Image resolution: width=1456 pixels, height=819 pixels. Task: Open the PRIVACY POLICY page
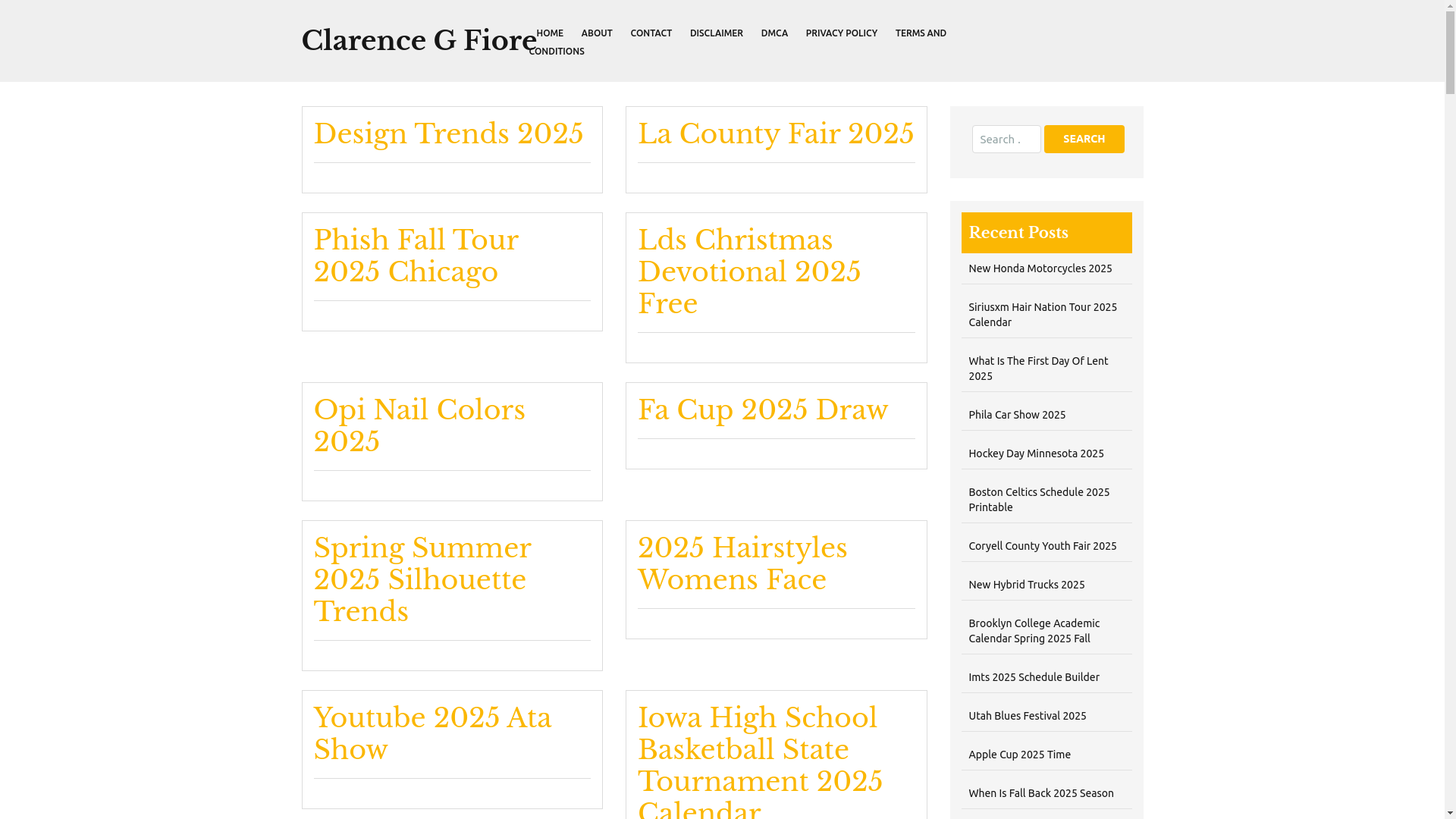pyautogui.click(x=841, y=33)
